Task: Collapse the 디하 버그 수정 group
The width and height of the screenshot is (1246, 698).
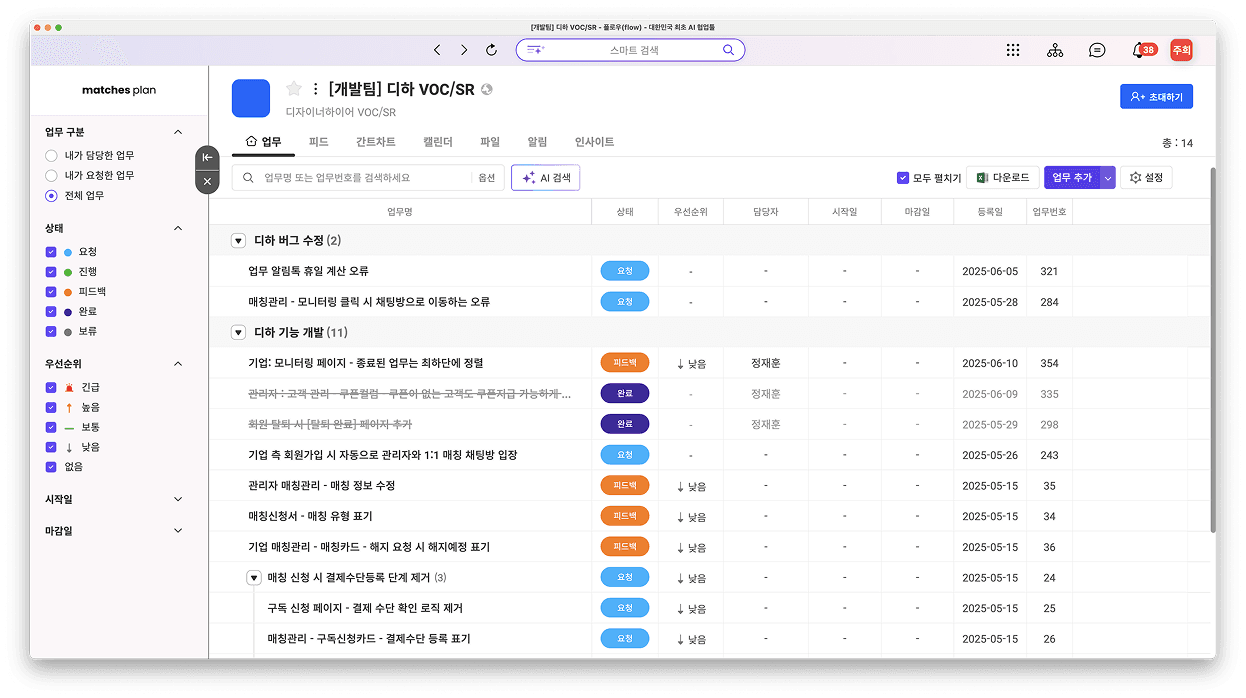Action: [x=238, y=240]
